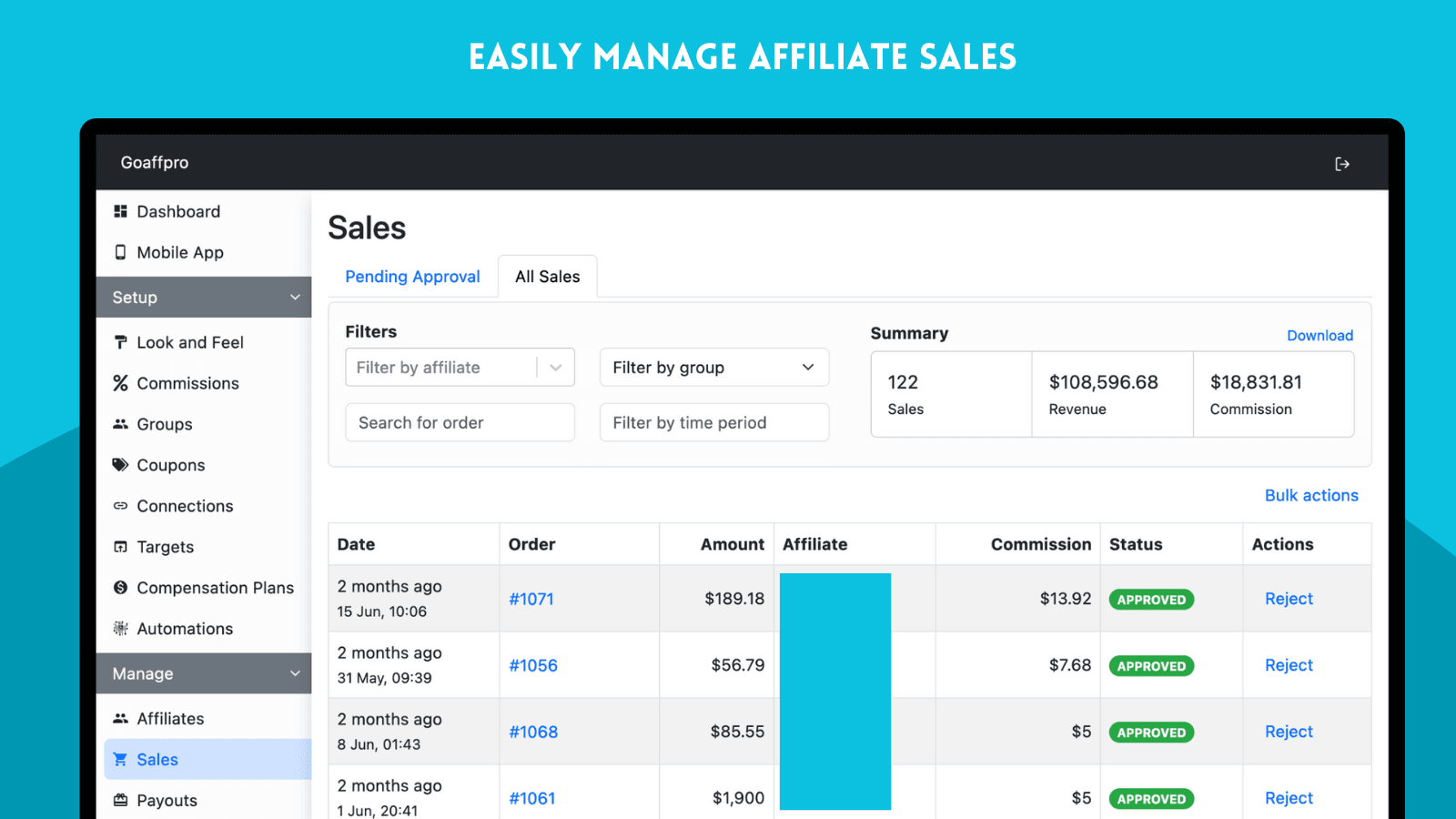Switch to the Pending Approval tab

click(x=412, y=276)
